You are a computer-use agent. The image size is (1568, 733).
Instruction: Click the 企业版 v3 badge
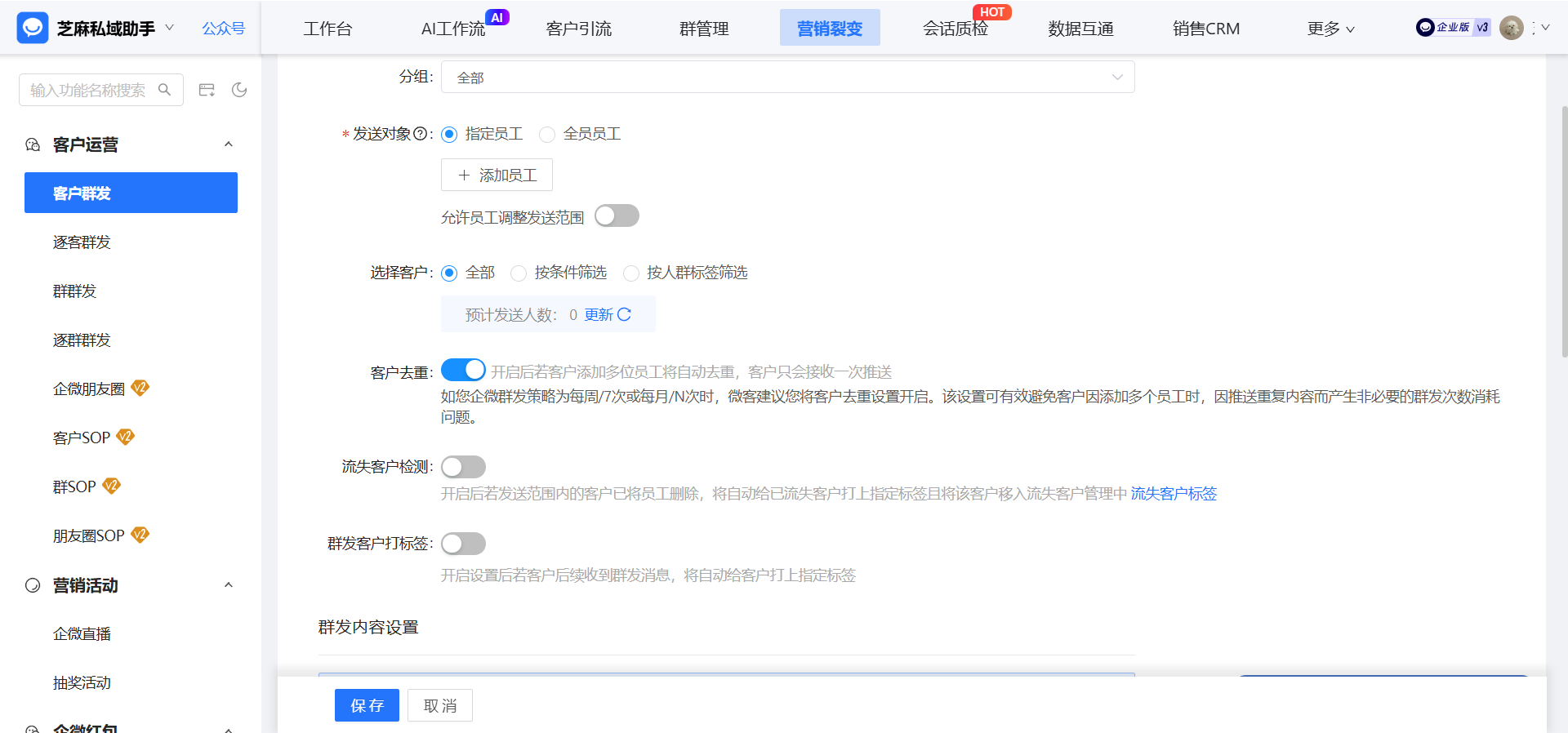(x=1453, y=27)
